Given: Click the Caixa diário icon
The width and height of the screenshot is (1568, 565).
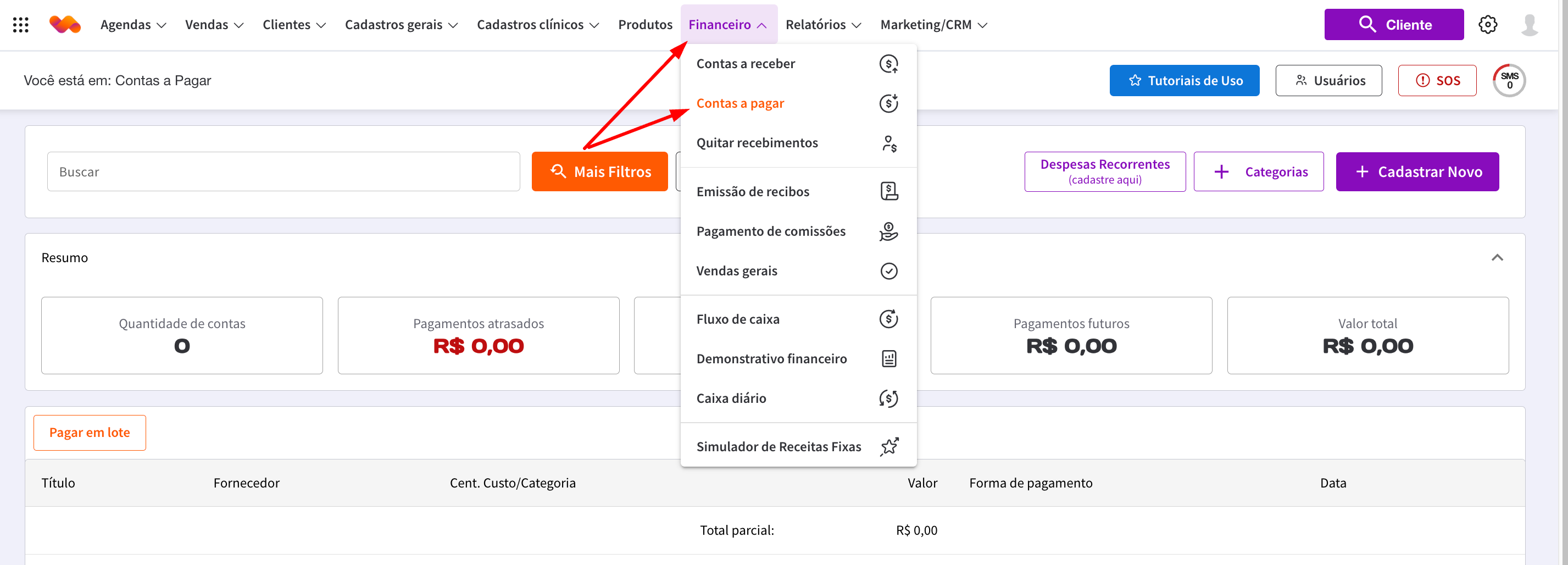Looking at the screenshot, I should click(888, 398).
